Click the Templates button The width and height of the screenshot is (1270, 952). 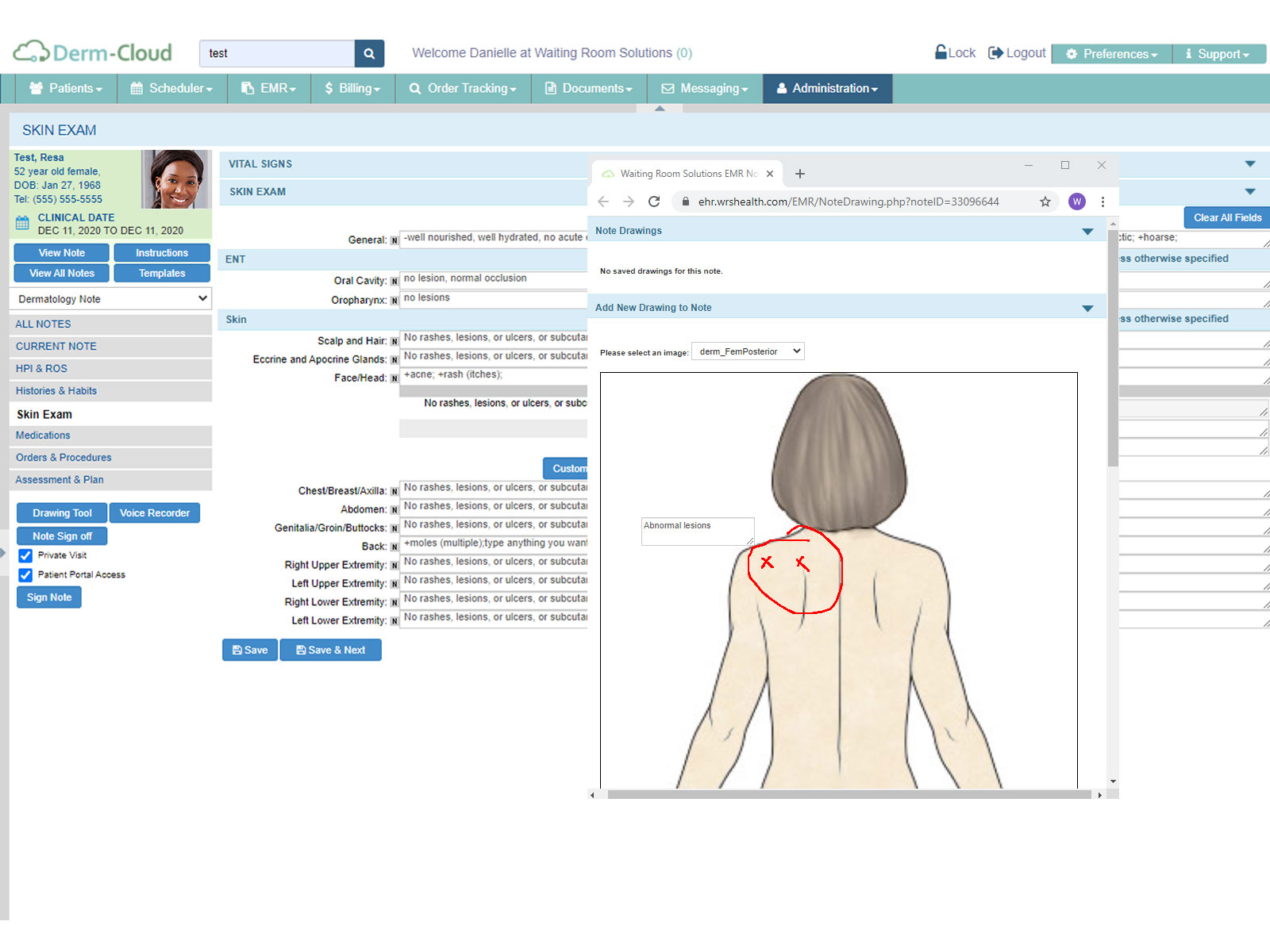162,274
